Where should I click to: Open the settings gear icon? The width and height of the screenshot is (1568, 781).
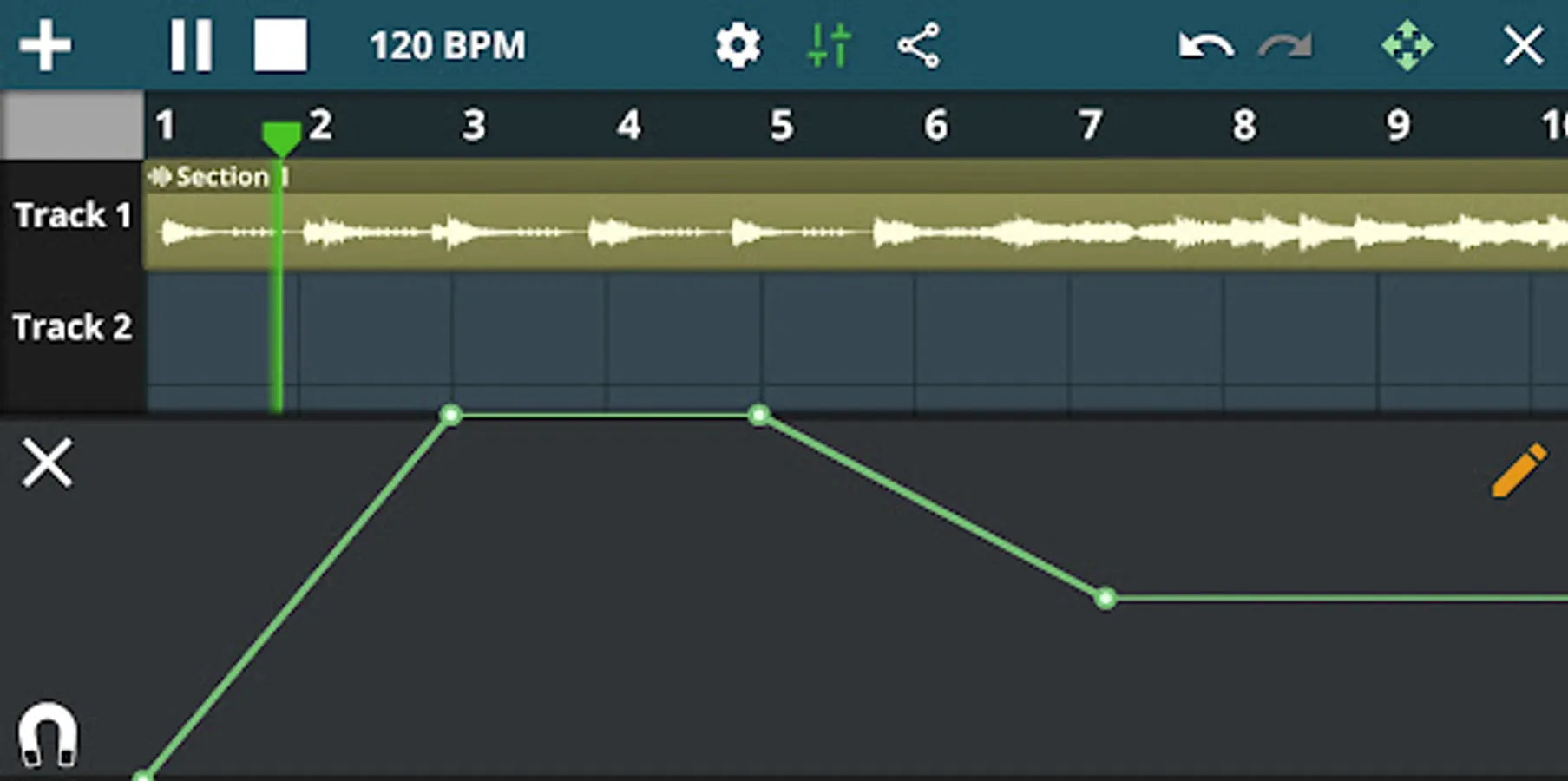point(738,45)
